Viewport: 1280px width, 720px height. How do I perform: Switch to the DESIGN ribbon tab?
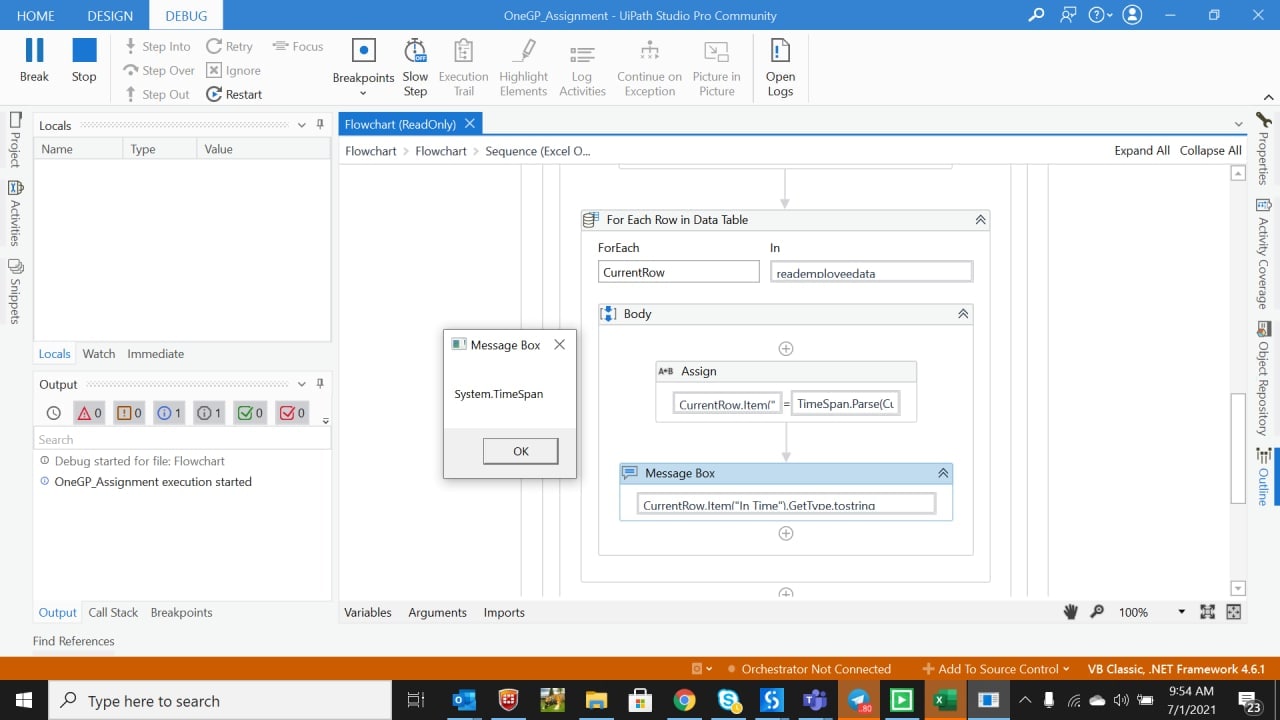click(110, 16)
